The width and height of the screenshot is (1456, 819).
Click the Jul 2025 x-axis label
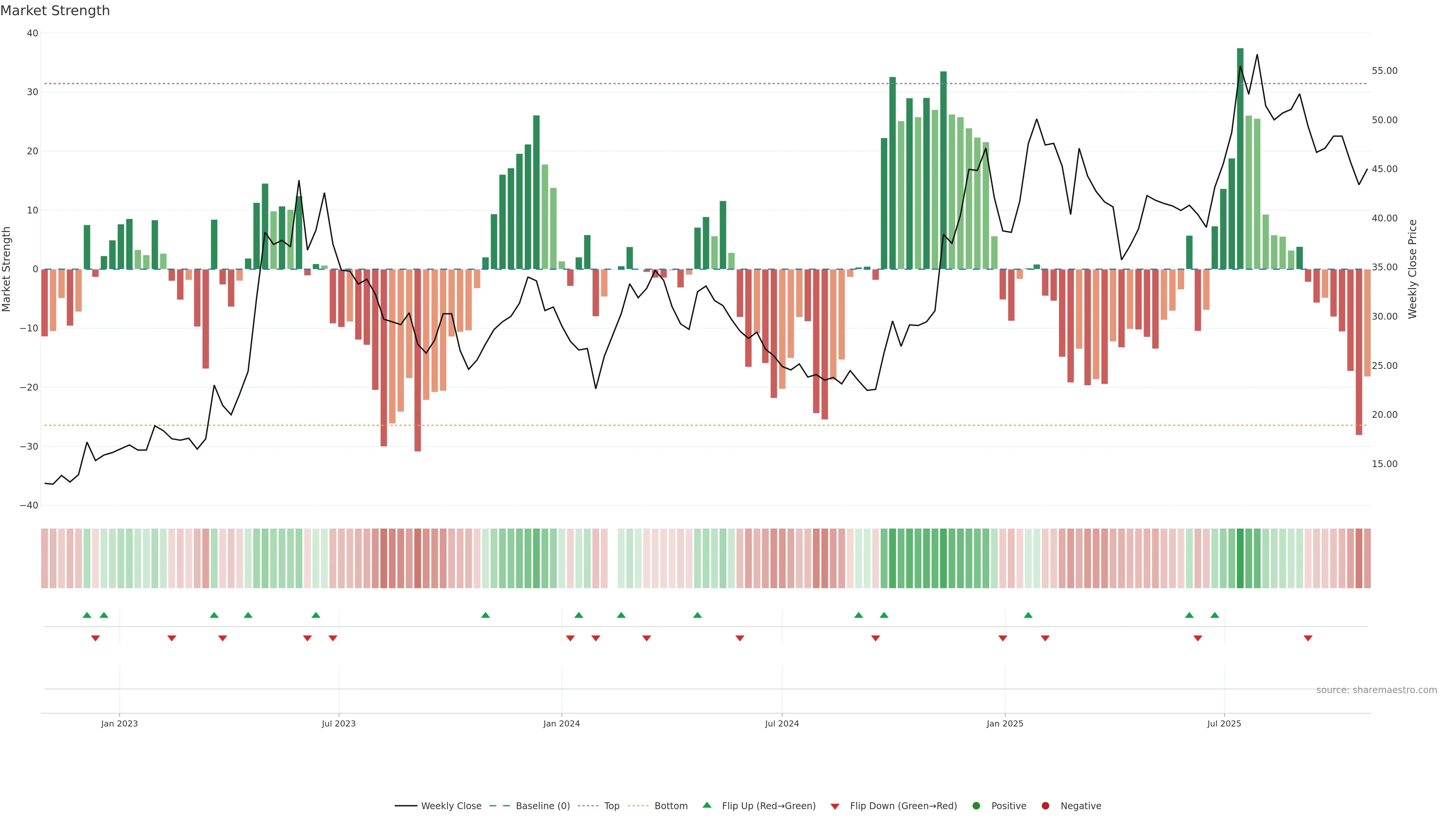[x=1224, y=723]
